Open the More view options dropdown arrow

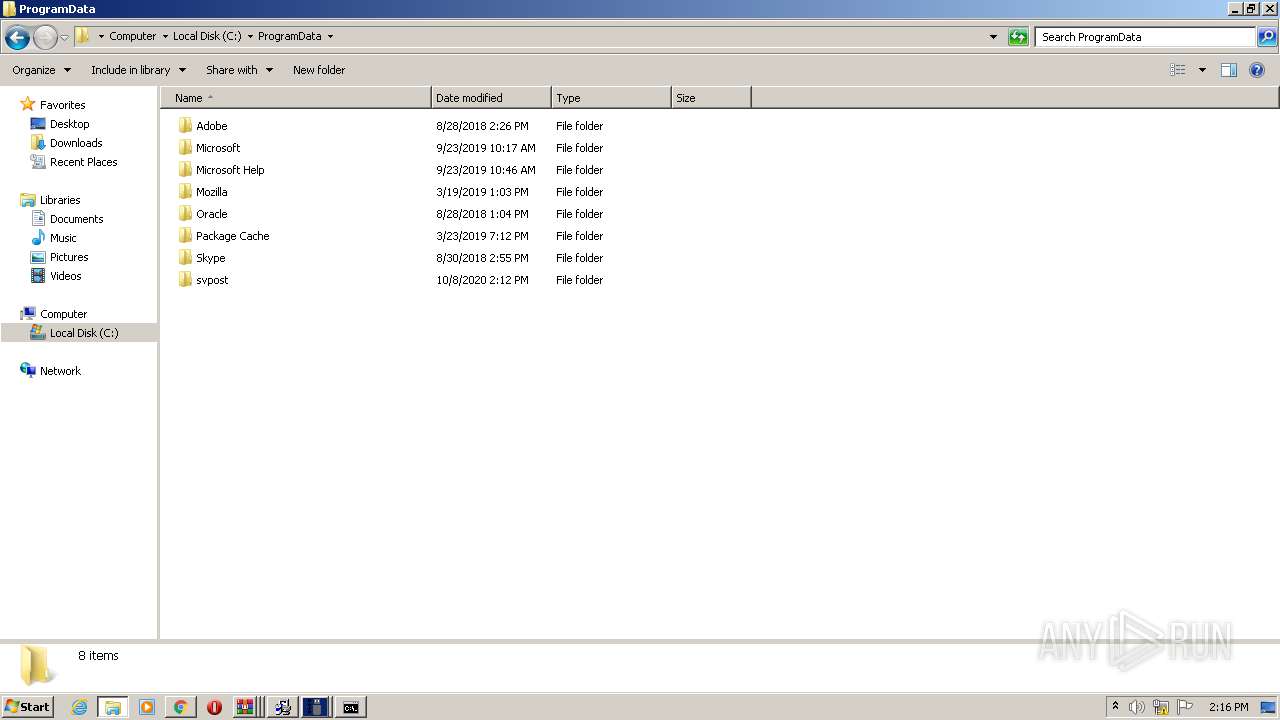tap(1202, 70)
